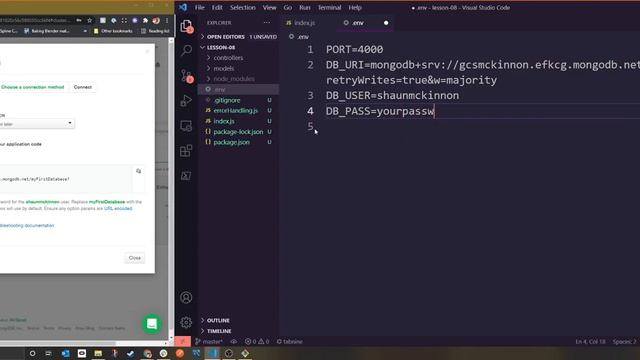
Task: Click the tabnine status bar item
Action: pyautogui.click(x=290, y=342)
